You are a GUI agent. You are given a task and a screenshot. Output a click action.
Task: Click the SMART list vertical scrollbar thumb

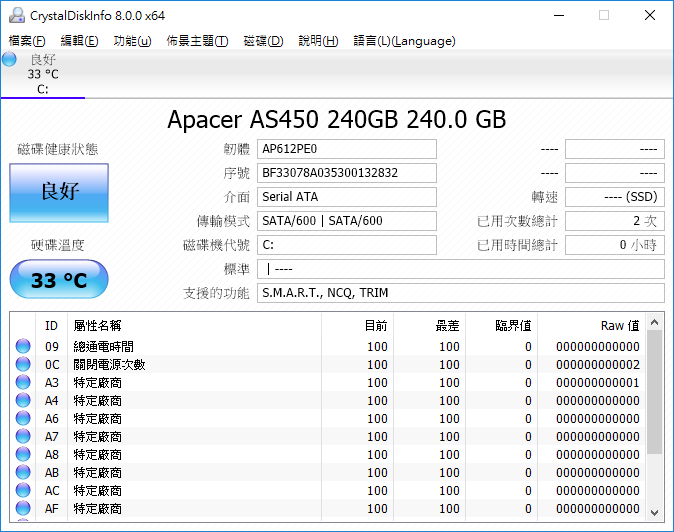coord(655,392)
